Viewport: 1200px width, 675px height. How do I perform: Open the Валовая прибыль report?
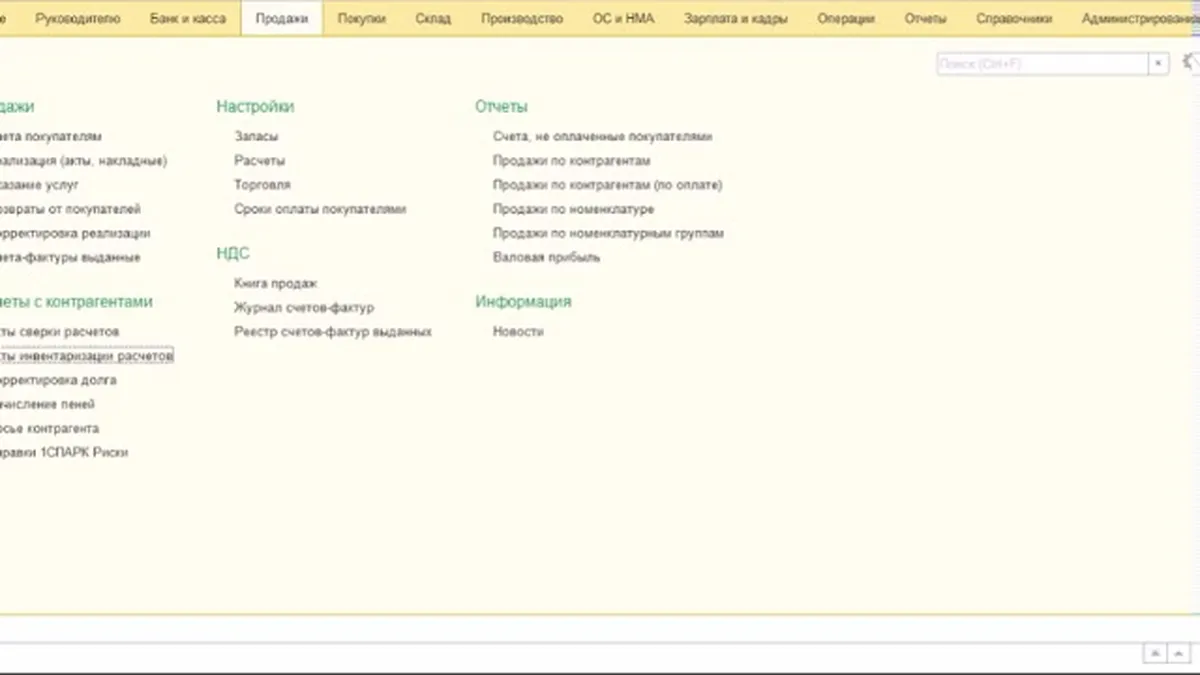[x=547, y=257]
